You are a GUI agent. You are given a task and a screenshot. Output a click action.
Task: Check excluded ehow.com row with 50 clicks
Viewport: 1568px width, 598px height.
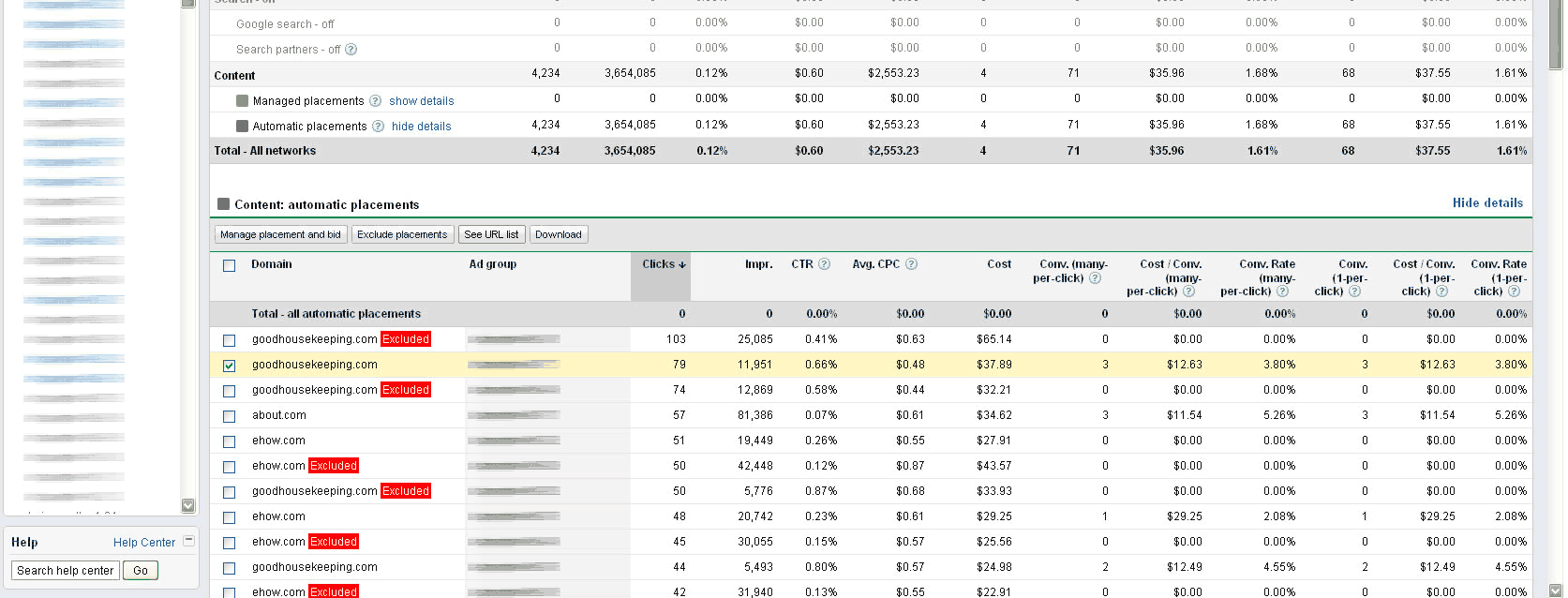click(x=229, y=467)
